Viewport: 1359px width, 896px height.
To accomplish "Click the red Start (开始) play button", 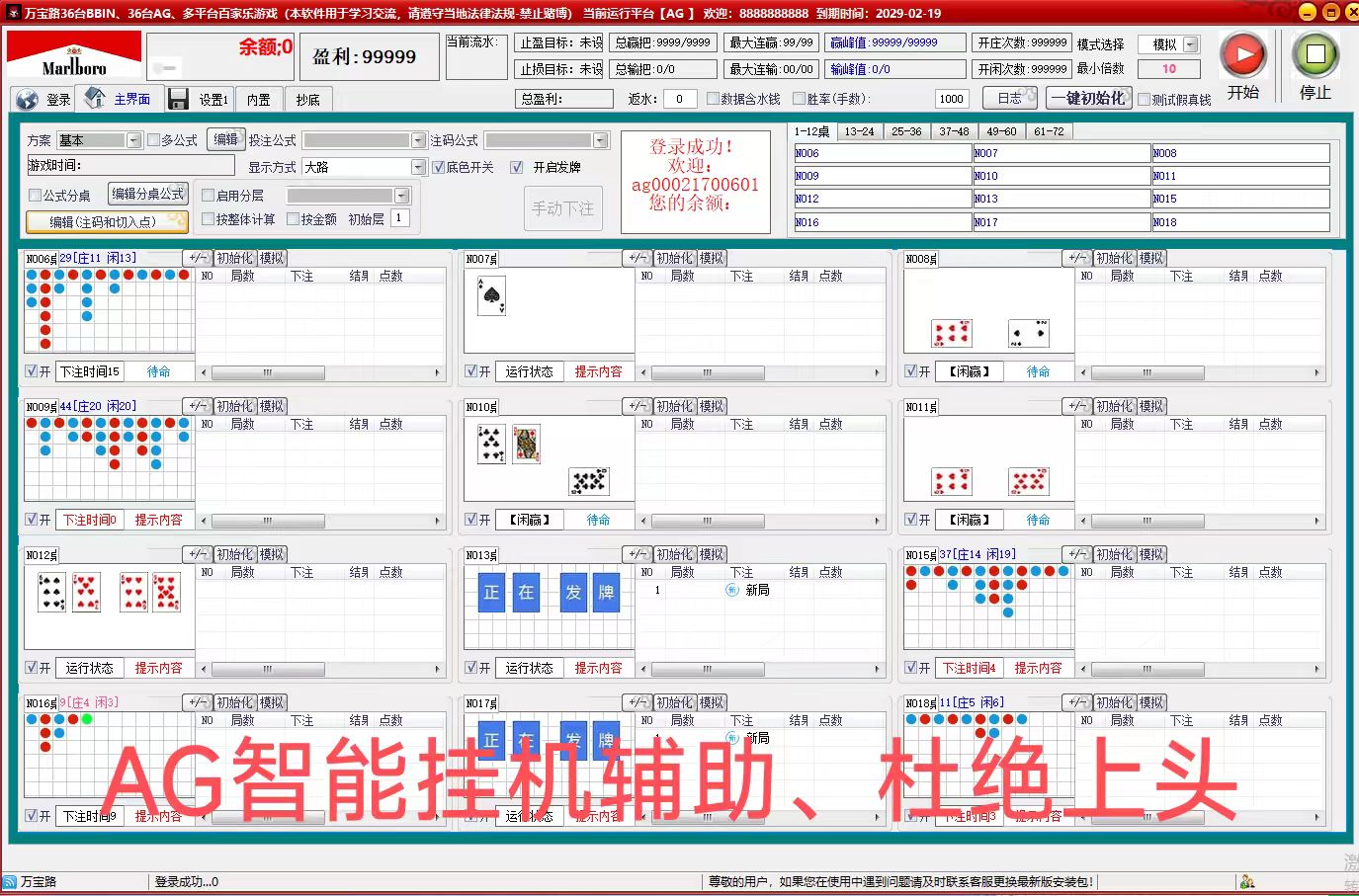I will coord(1243,55).
